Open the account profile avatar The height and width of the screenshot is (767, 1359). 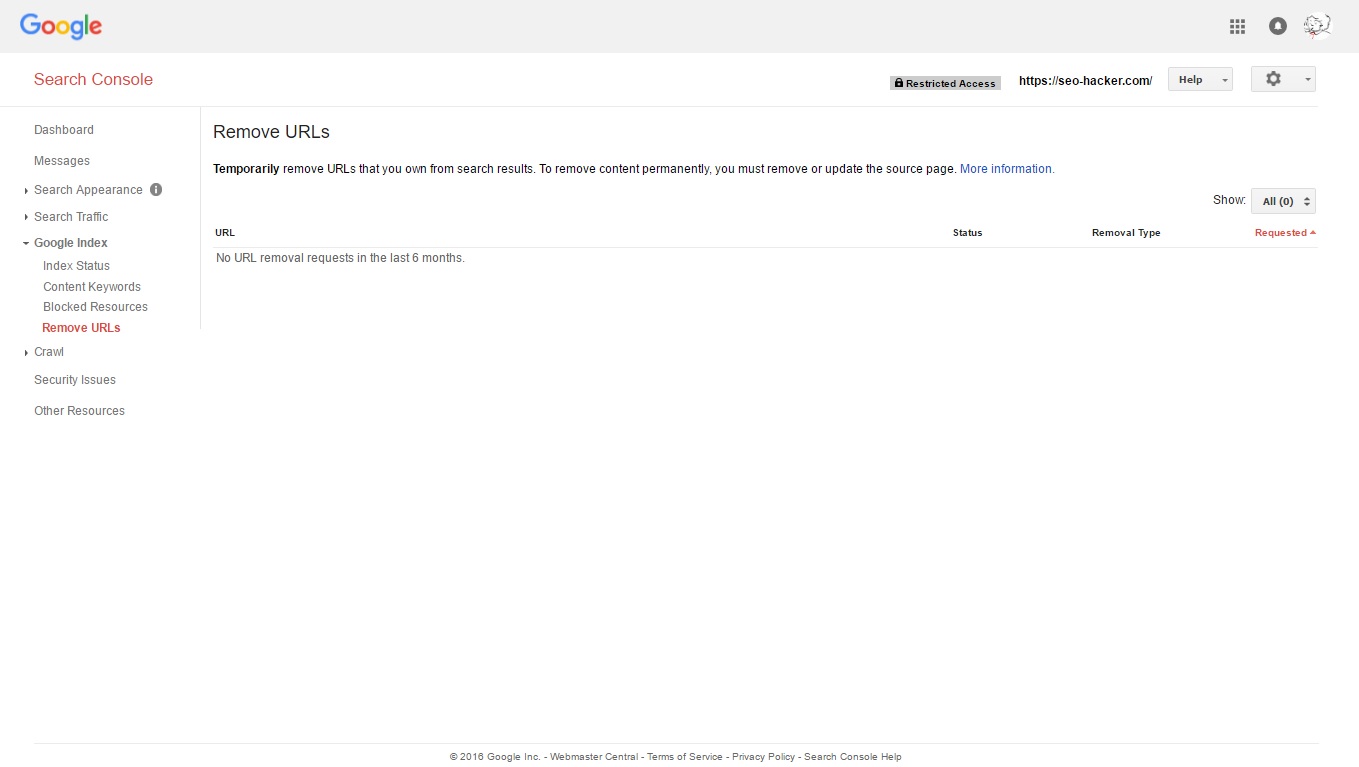point(1317,26)
